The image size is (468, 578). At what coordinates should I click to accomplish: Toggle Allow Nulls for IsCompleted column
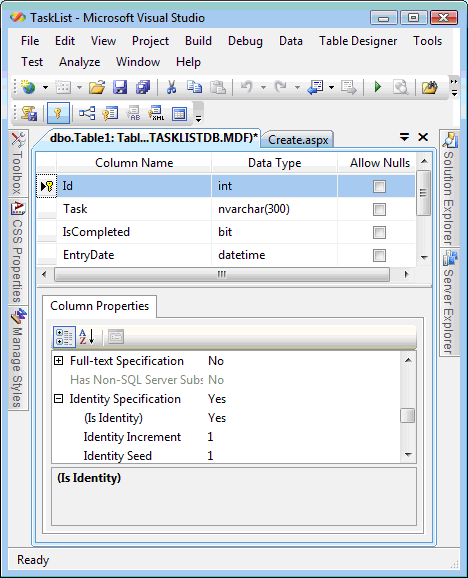(379, 232)
